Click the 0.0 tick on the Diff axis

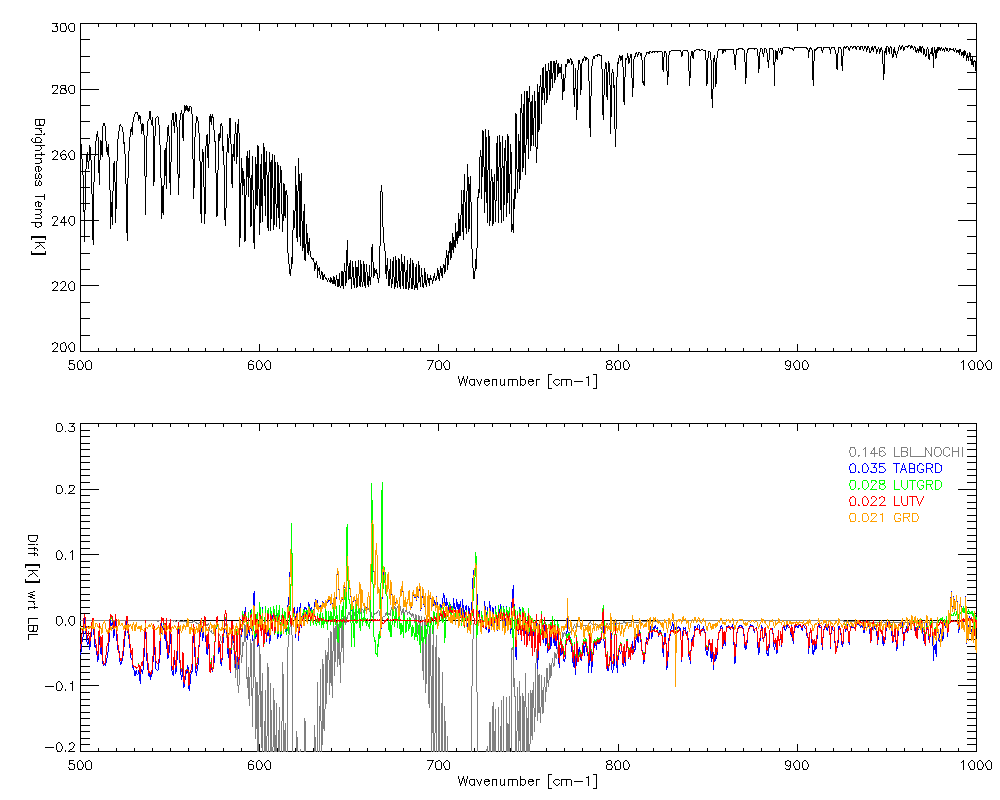point(64,620)
